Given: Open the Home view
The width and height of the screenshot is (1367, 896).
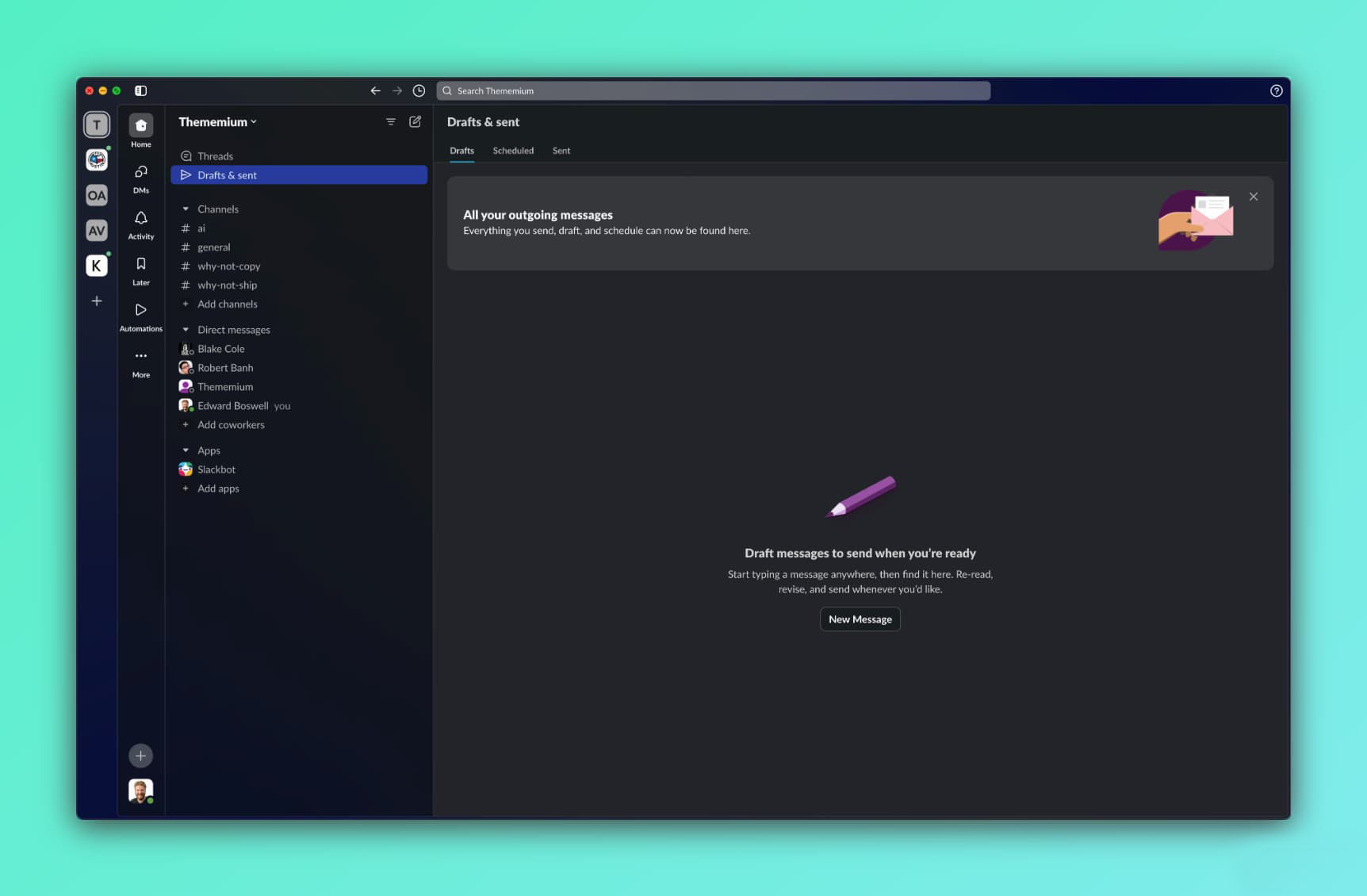Looking at the screenshot, I should [x=141, y=131].
